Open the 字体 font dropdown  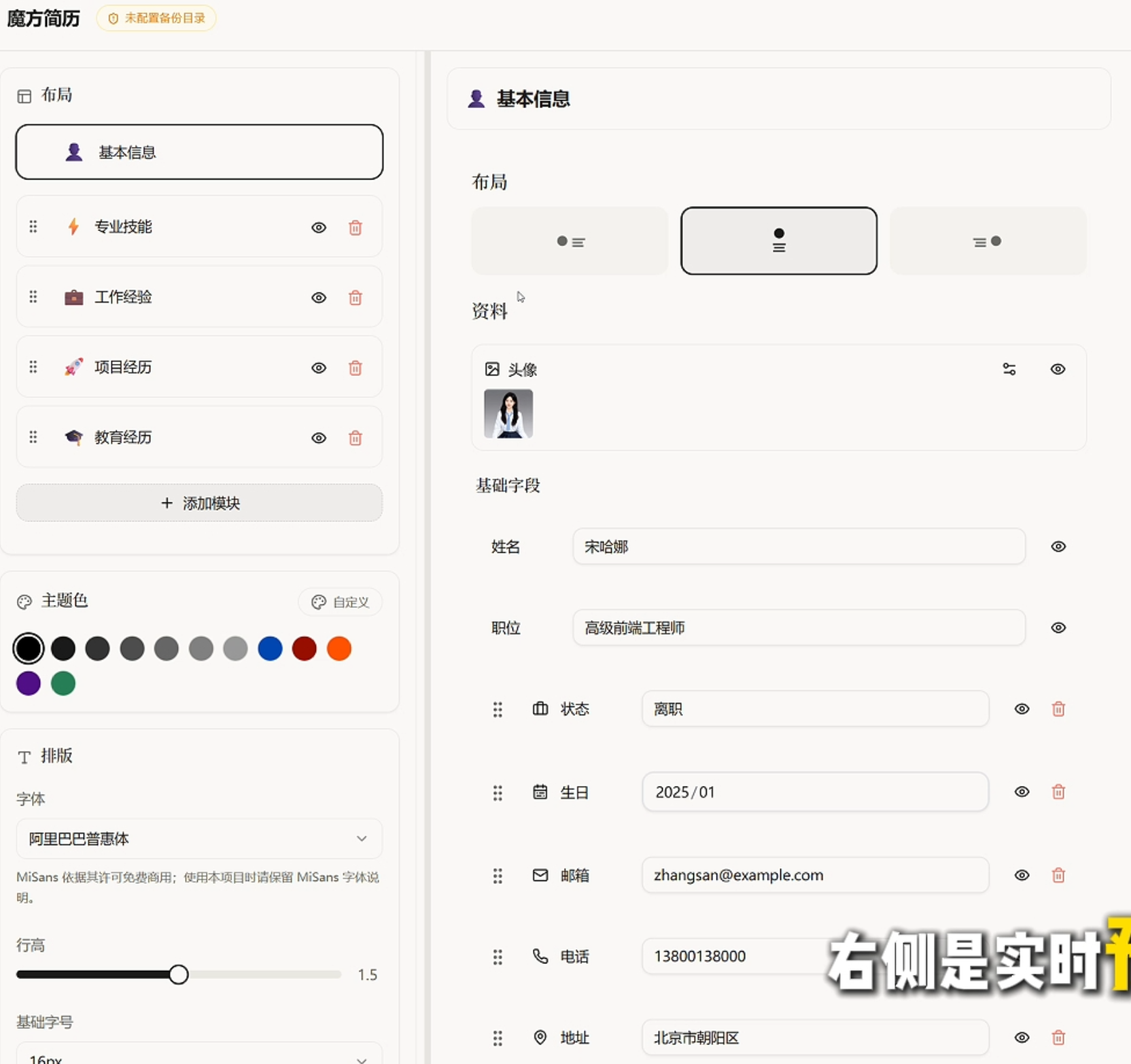199,838
